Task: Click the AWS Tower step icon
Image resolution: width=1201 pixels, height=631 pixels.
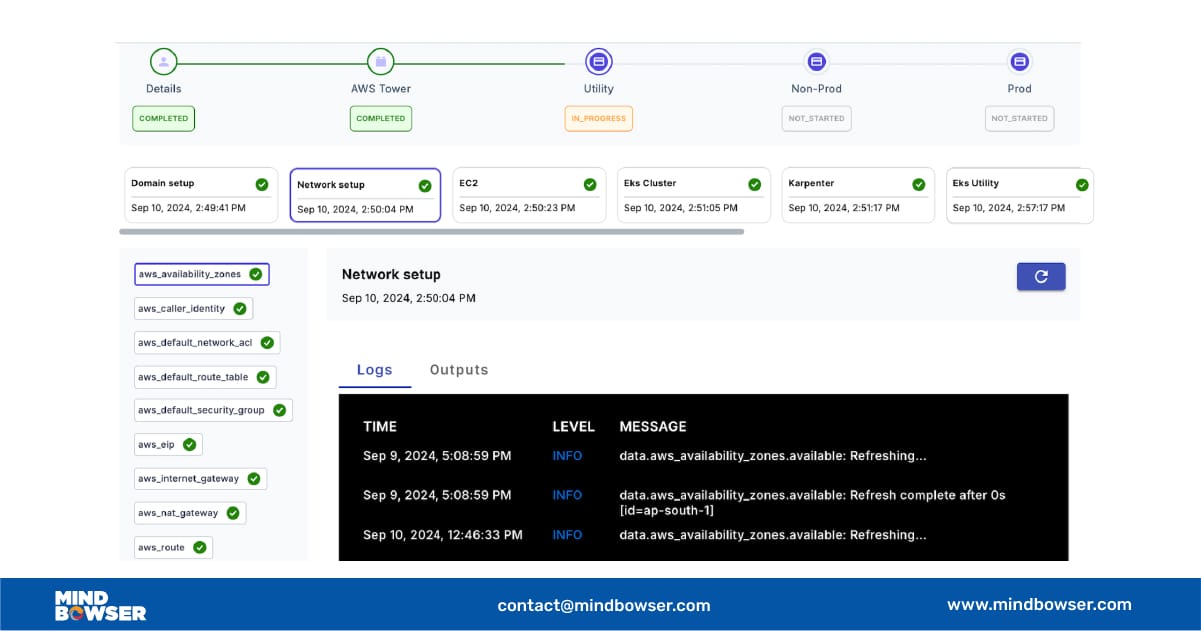Action: [x=380, y=62]
